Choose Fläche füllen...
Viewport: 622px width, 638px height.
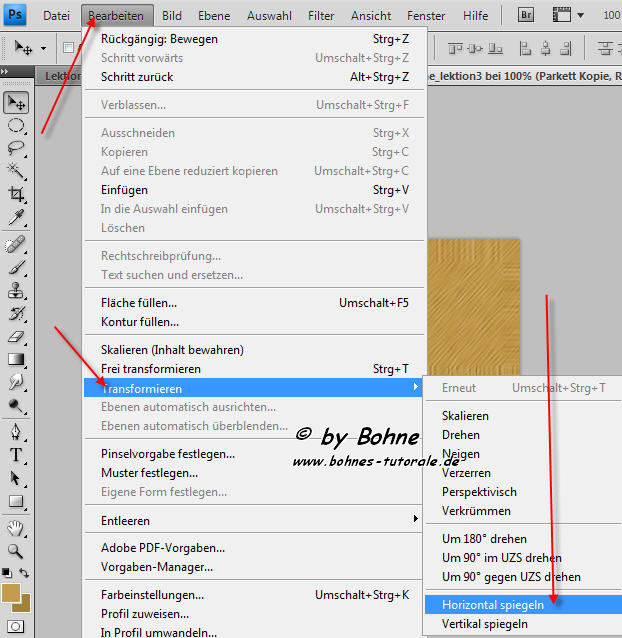click(x=255, y=303)
